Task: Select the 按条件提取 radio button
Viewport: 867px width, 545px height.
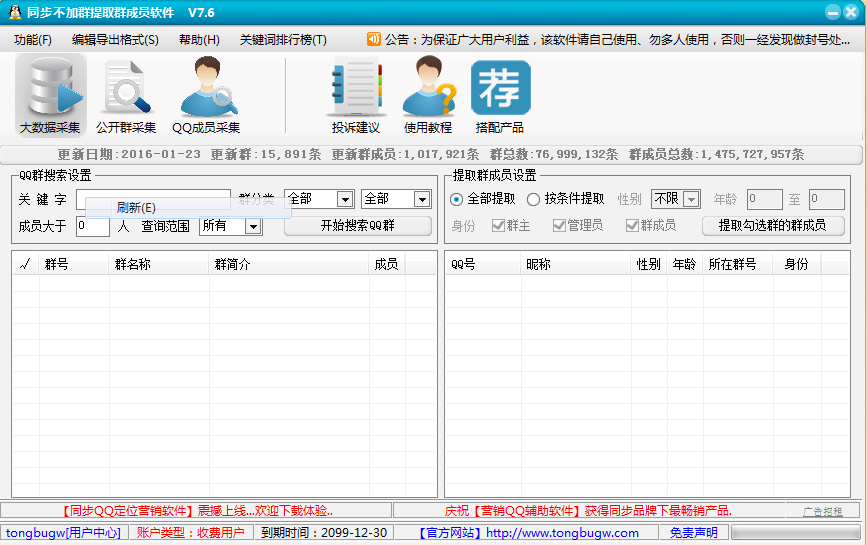Action: [x=534, y=199]
